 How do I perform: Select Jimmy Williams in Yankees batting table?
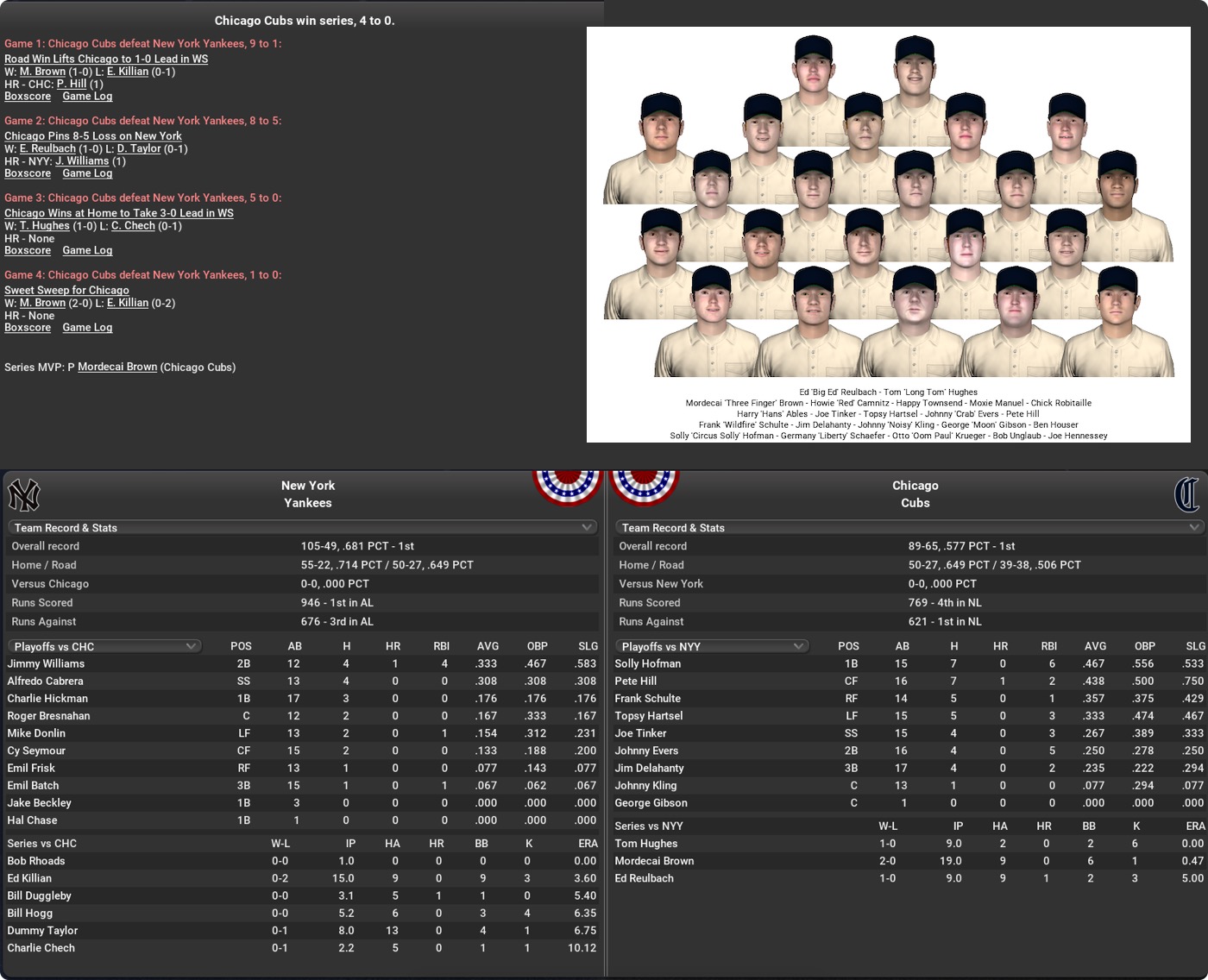tap(47, 664)
